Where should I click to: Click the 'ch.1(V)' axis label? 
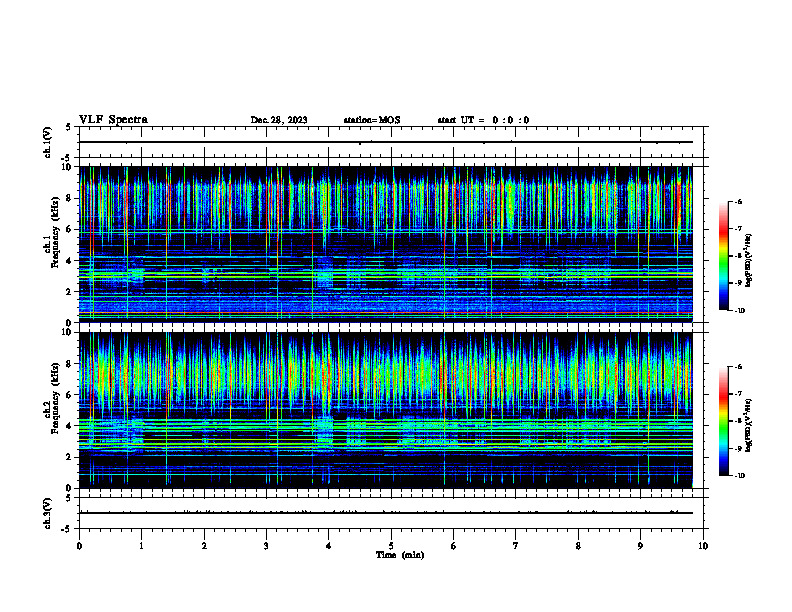47,142
